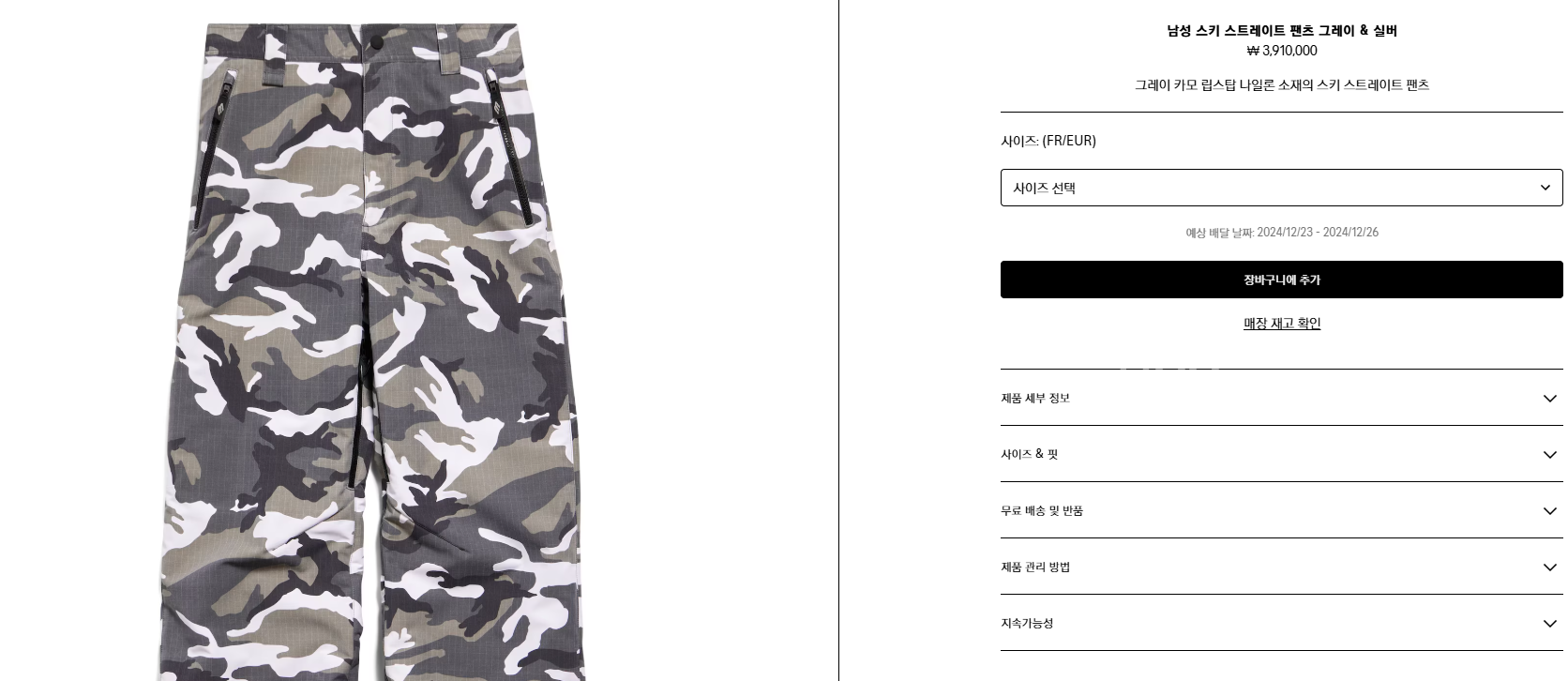Expand the 지속가능성 section
The image size is (1568, 681).
pos(1281,623)
